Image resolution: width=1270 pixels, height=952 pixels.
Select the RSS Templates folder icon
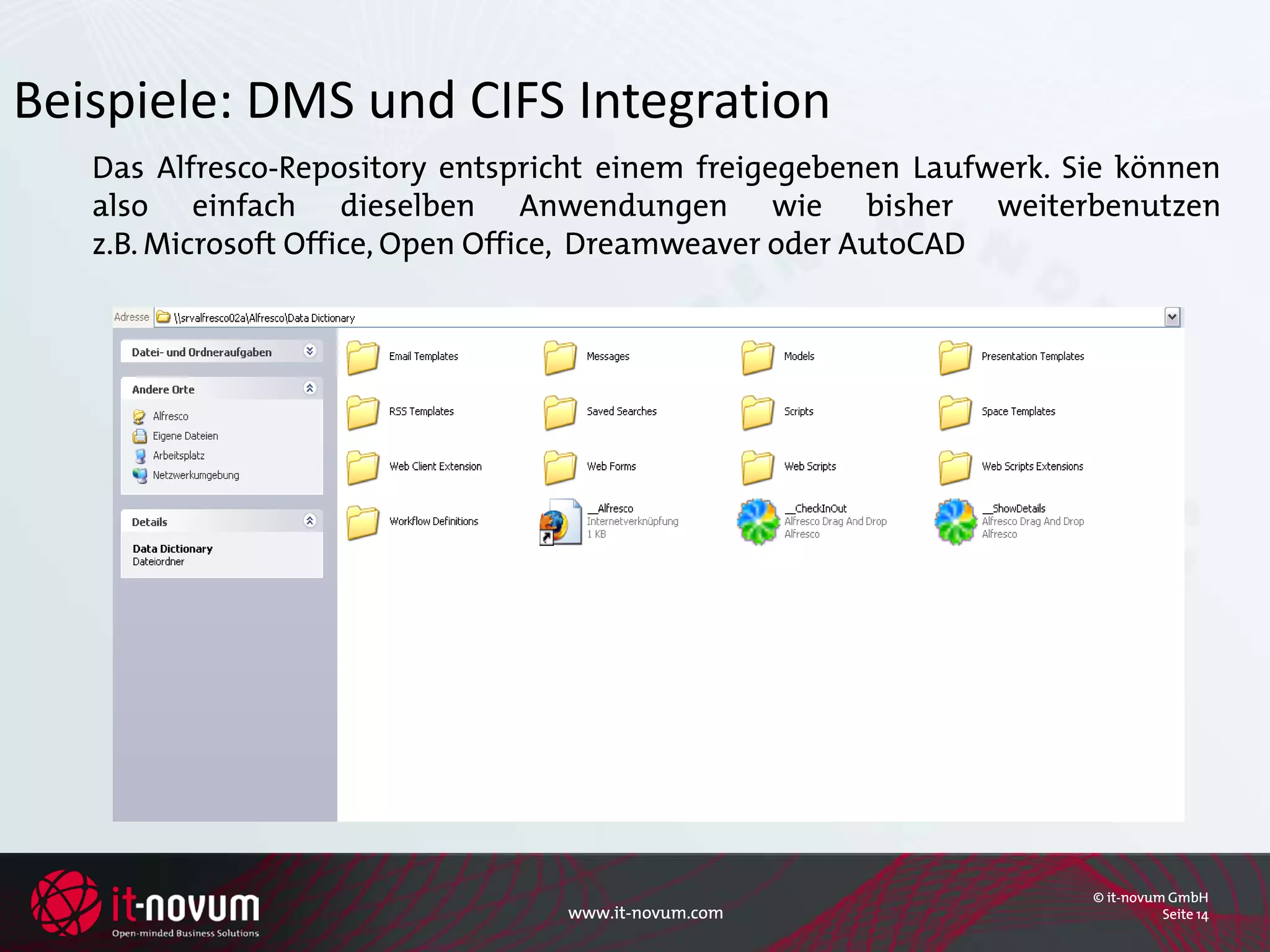pyautogui.click(x=363, y=413)
